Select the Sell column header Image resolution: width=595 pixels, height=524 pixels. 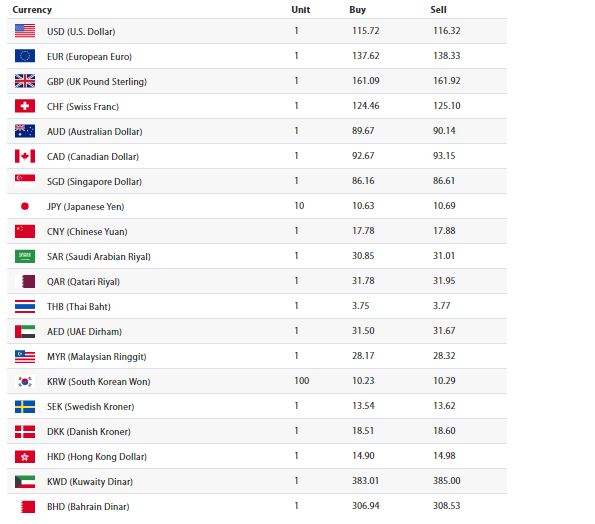pyautogui.click(x=438, y=10)
